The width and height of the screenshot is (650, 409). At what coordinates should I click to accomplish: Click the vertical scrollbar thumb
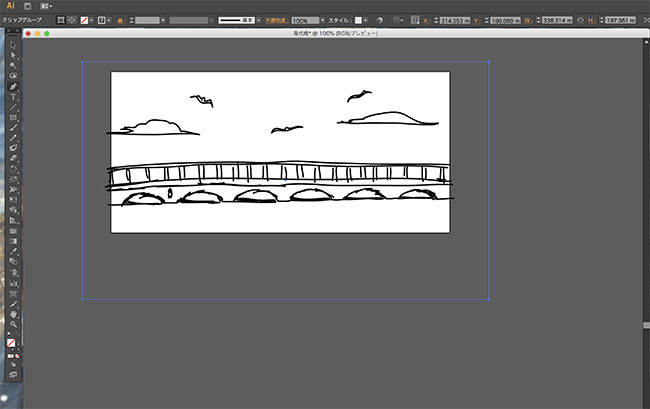click(x=646, y=326)
